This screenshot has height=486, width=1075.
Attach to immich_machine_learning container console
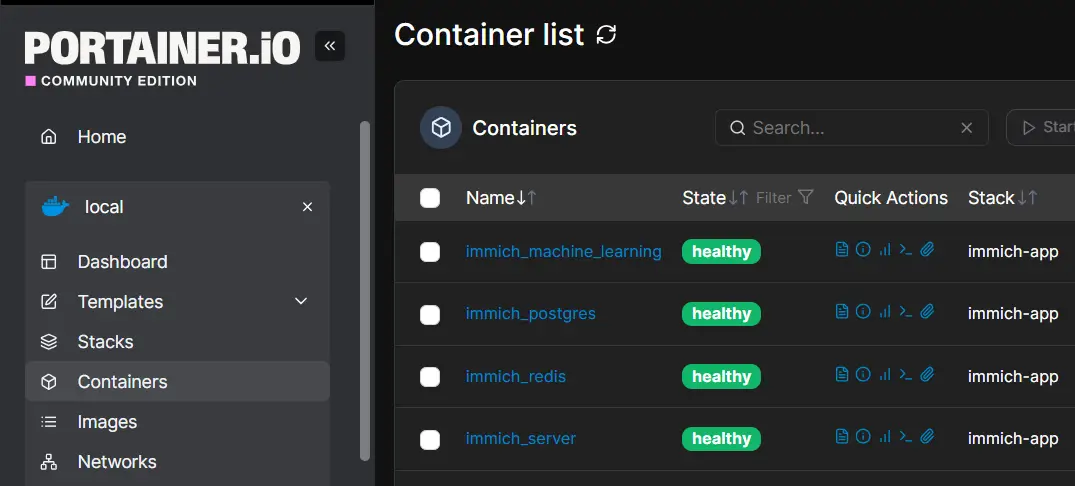(927, 250)
